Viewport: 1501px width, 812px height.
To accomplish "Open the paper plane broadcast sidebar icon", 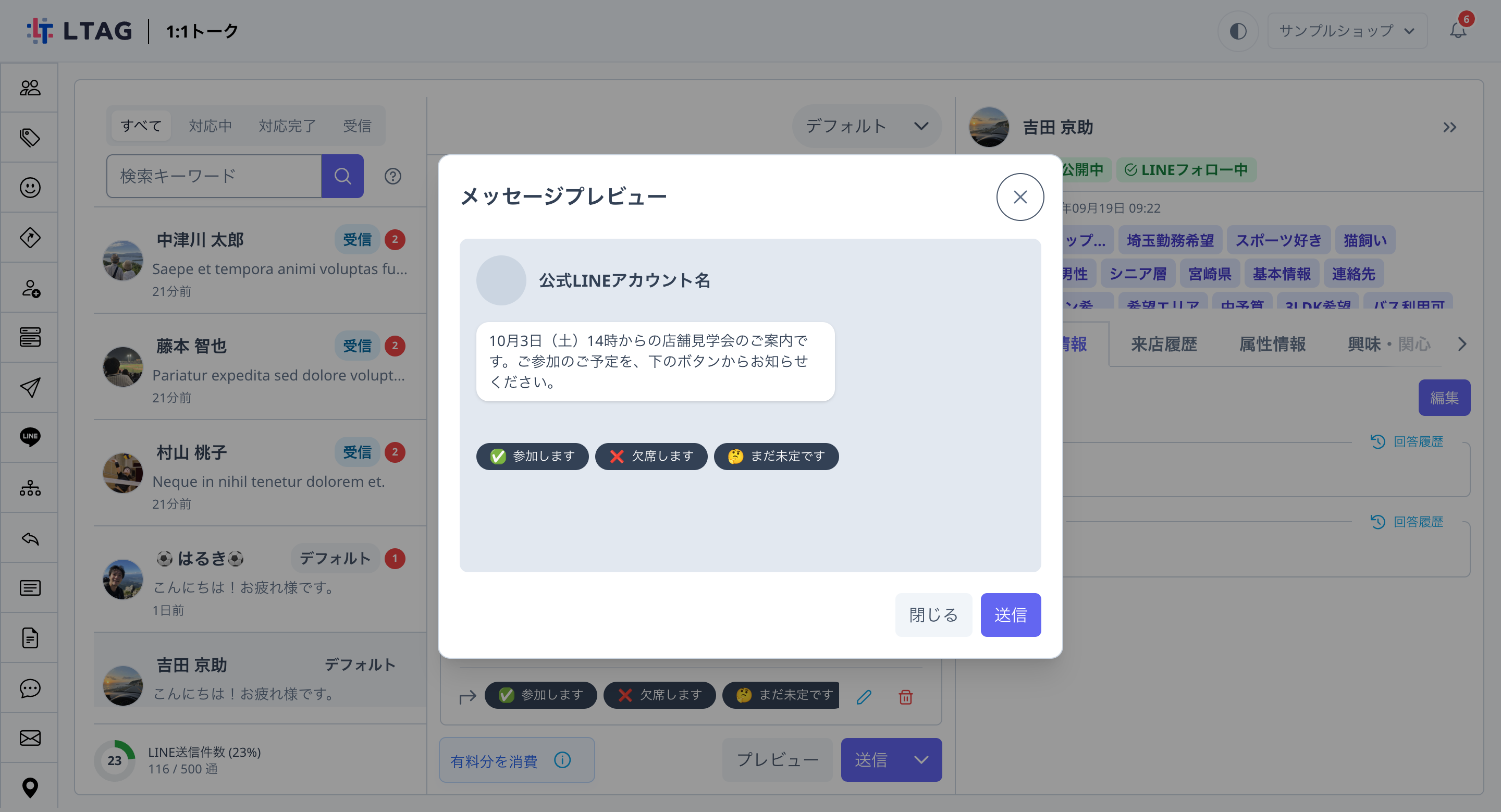I will (x=30, y=387).
